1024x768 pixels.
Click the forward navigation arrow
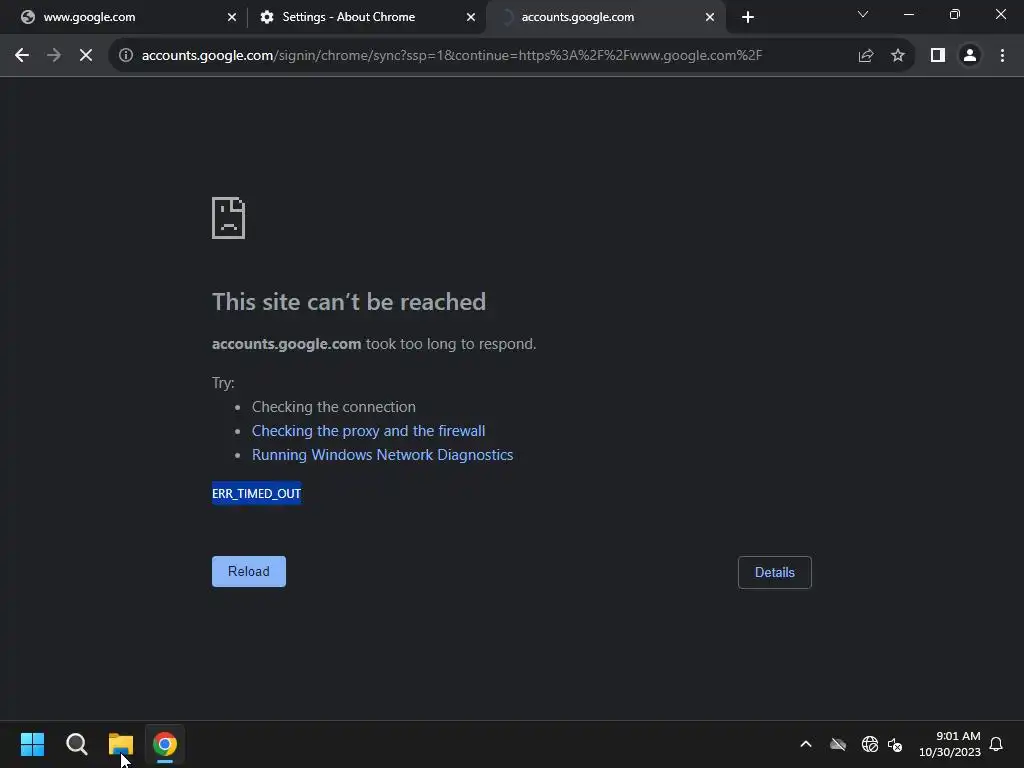click(x=54, y=56)
